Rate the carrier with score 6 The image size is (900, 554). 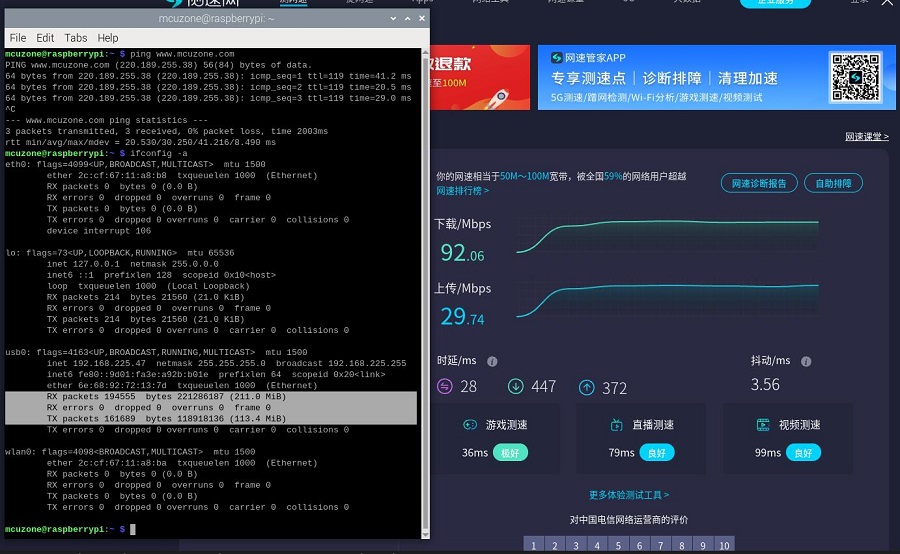point(639,545)
